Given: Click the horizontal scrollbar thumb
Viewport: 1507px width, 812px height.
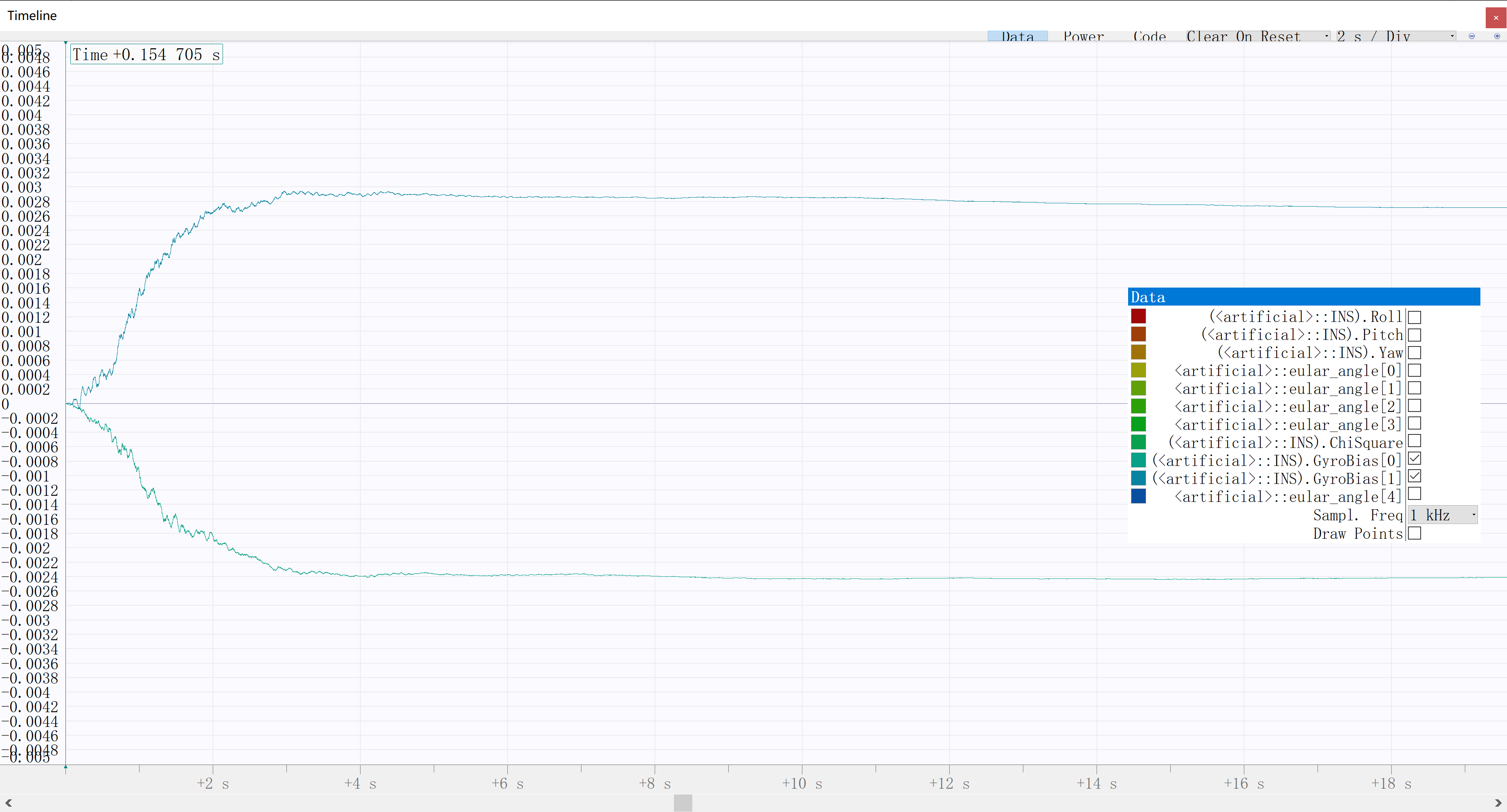Looking at the screenshot, I should click(x=683, y=803).
